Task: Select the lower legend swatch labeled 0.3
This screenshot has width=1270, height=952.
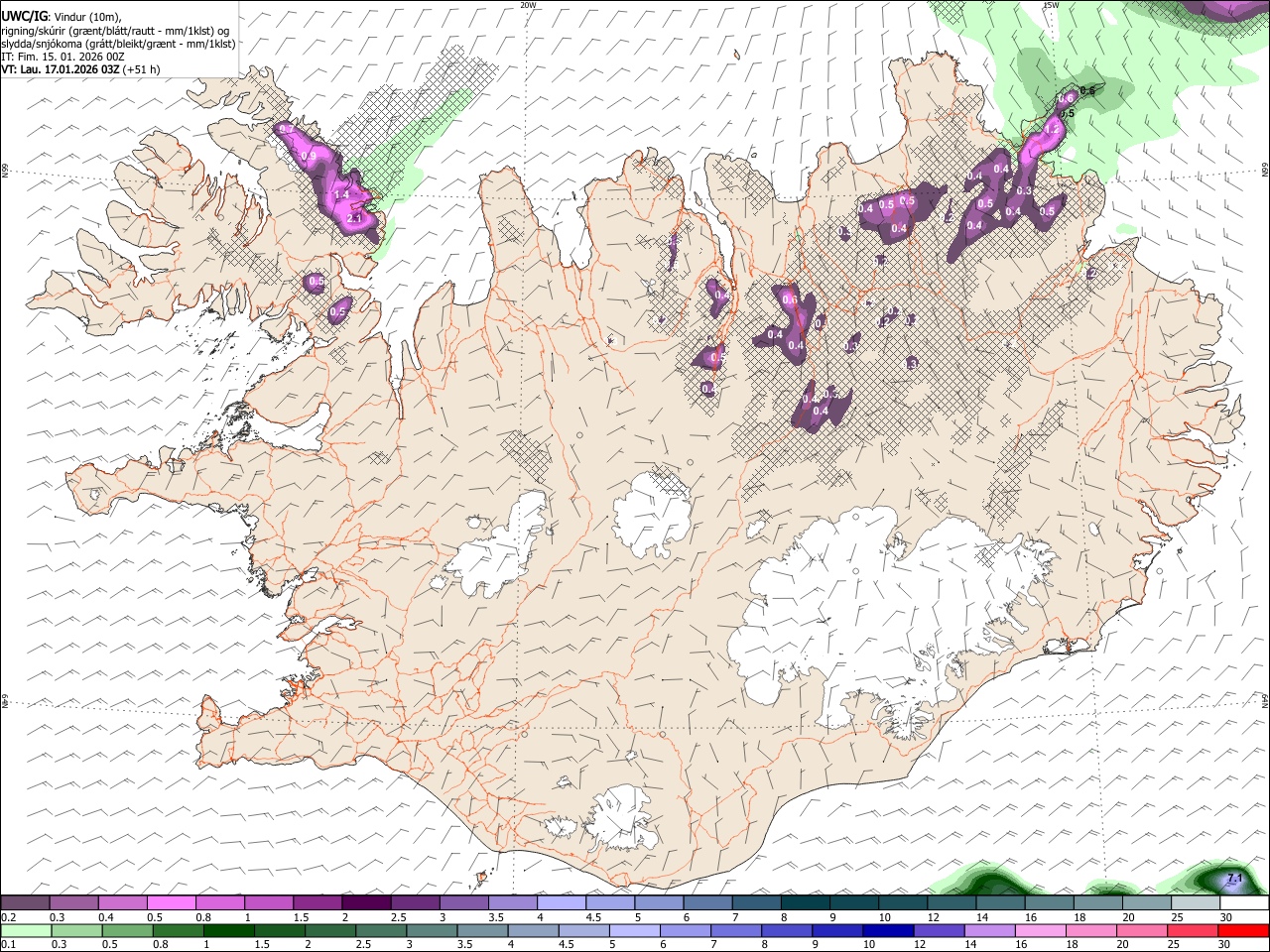Action: (74, 930)
